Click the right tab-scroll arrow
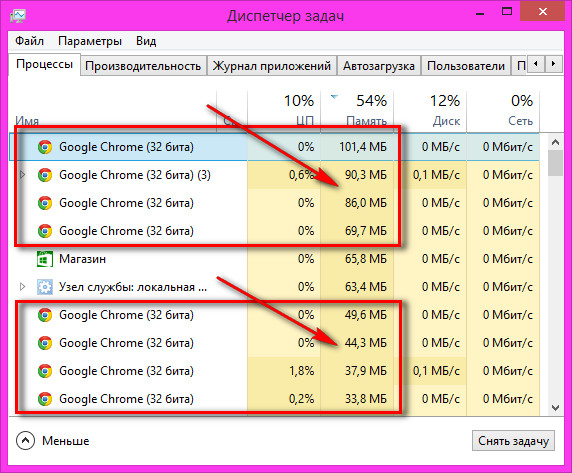 (553, 64)
